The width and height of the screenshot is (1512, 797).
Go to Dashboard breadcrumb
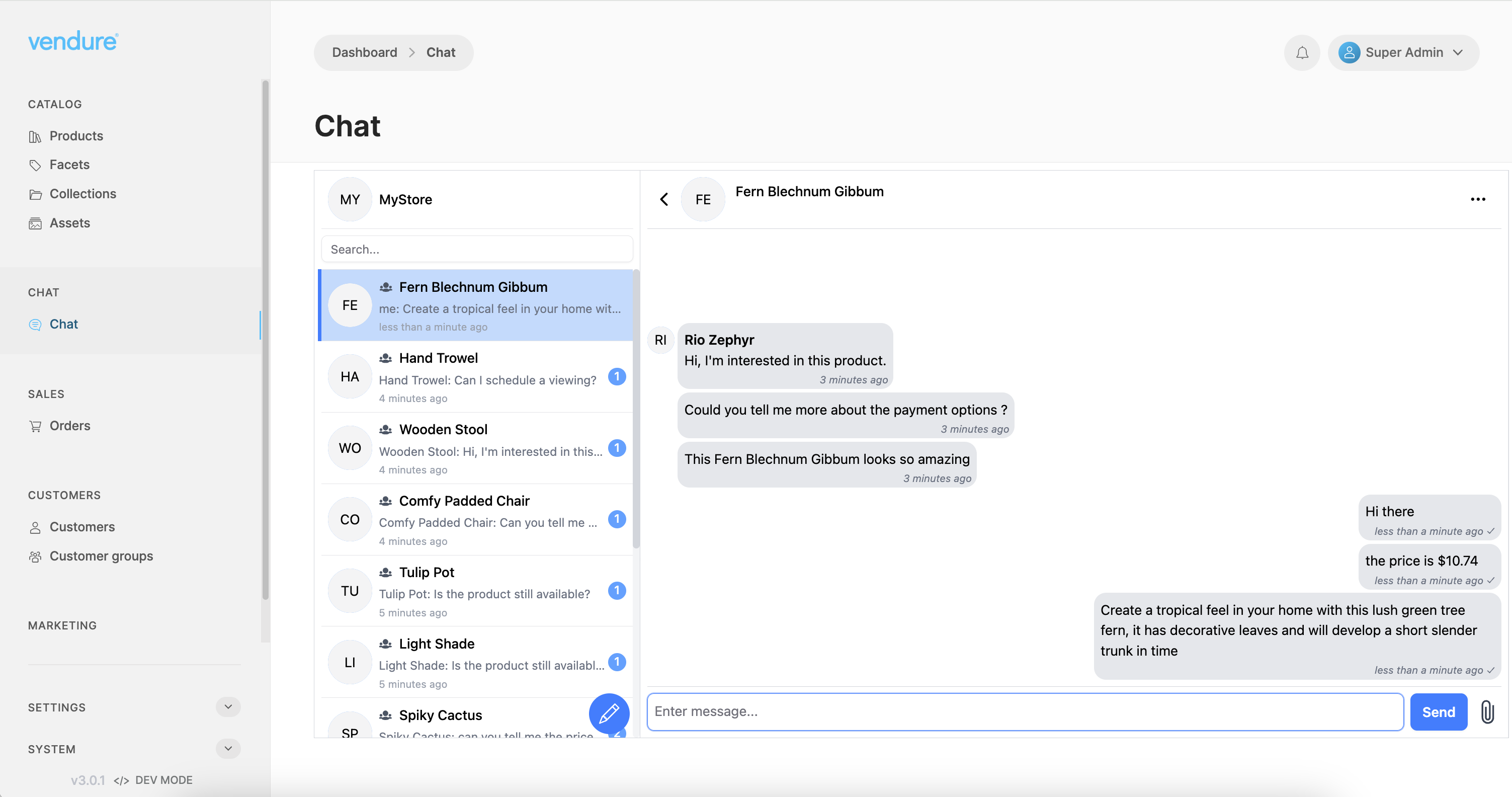(365, 53)
